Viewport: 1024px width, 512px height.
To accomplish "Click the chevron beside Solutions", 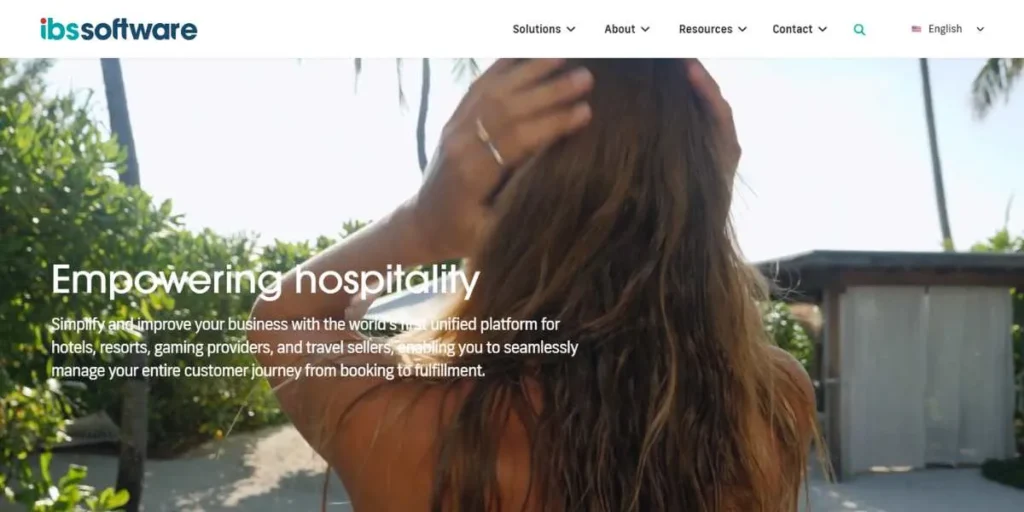I will click(571, 29).
